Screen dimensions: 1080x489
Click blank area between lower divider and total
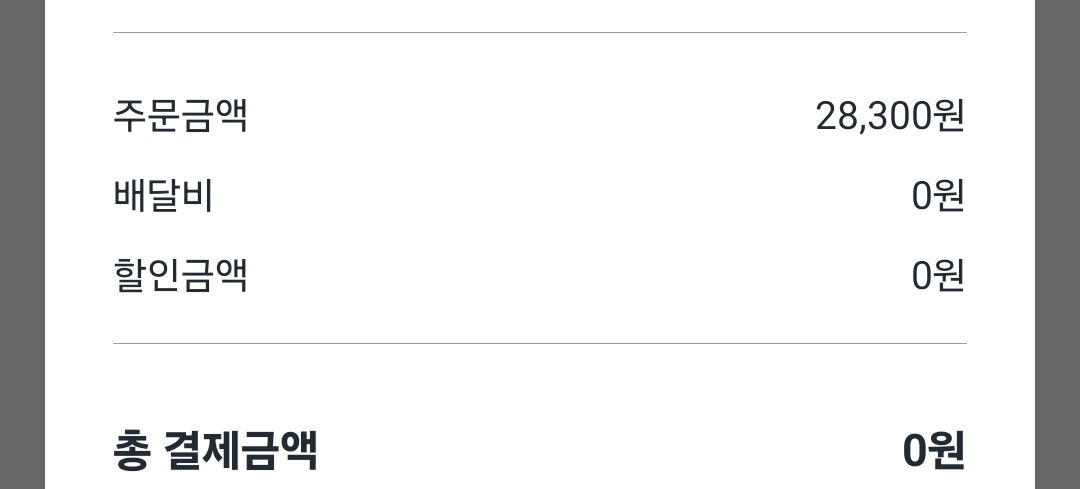click(540, 390)
